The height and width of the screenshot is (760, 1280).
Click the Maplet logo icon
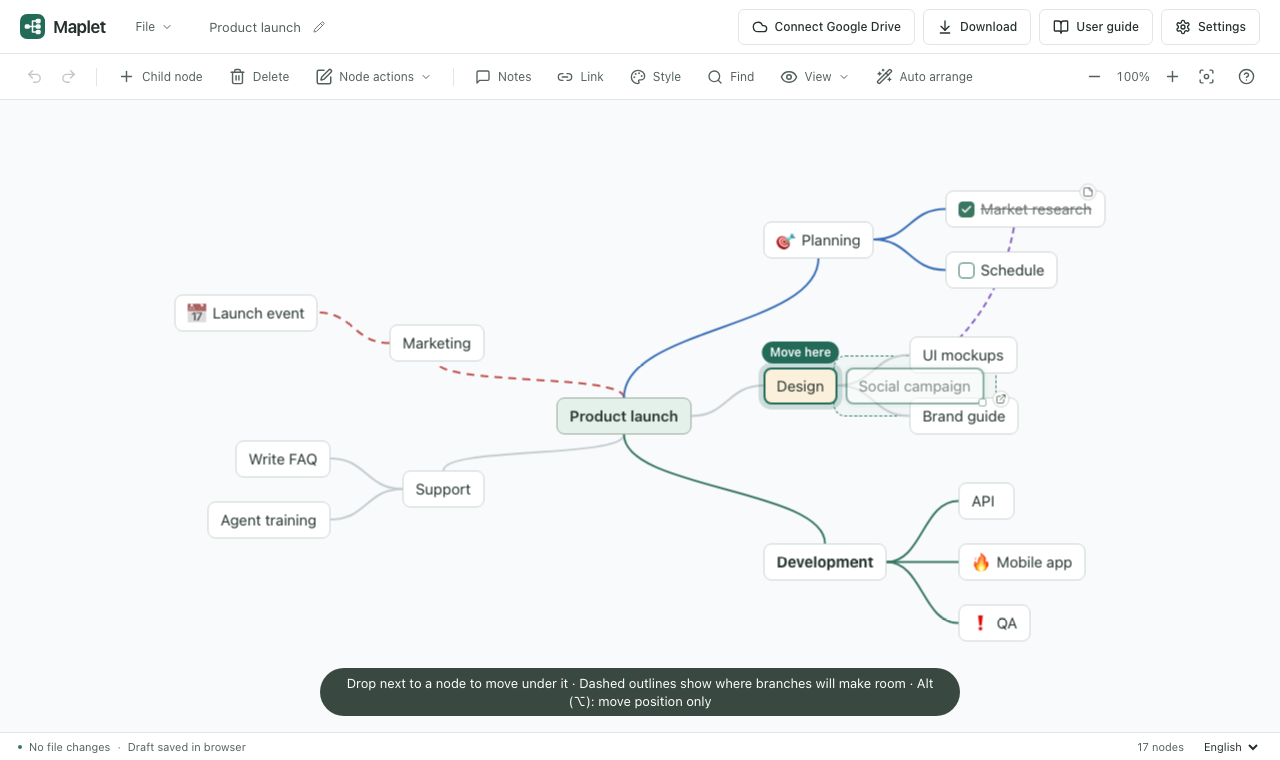(x=32, y=27)
